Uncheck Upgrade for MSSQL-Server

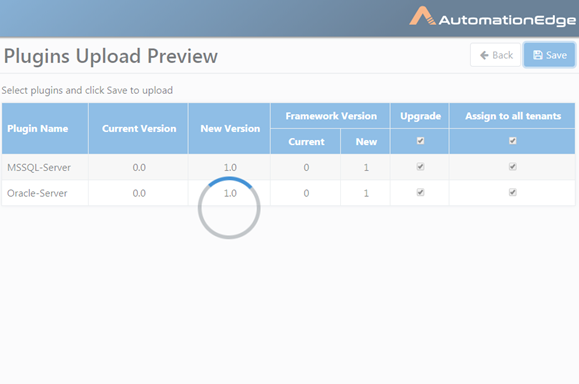coord(420,167)
